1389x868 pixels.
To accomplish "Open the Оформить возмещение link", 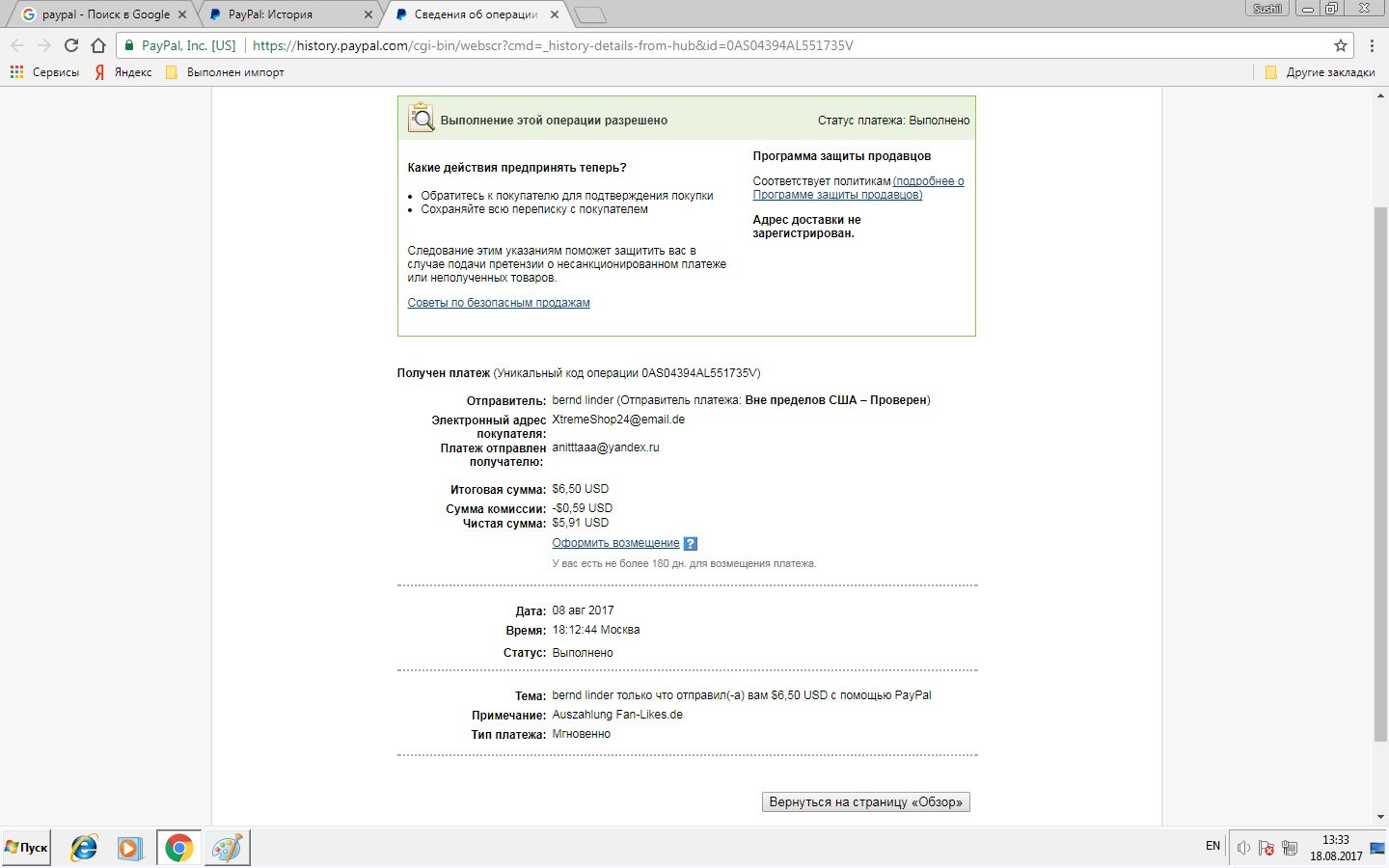I will pyautogui.click(x=615, y=543).
